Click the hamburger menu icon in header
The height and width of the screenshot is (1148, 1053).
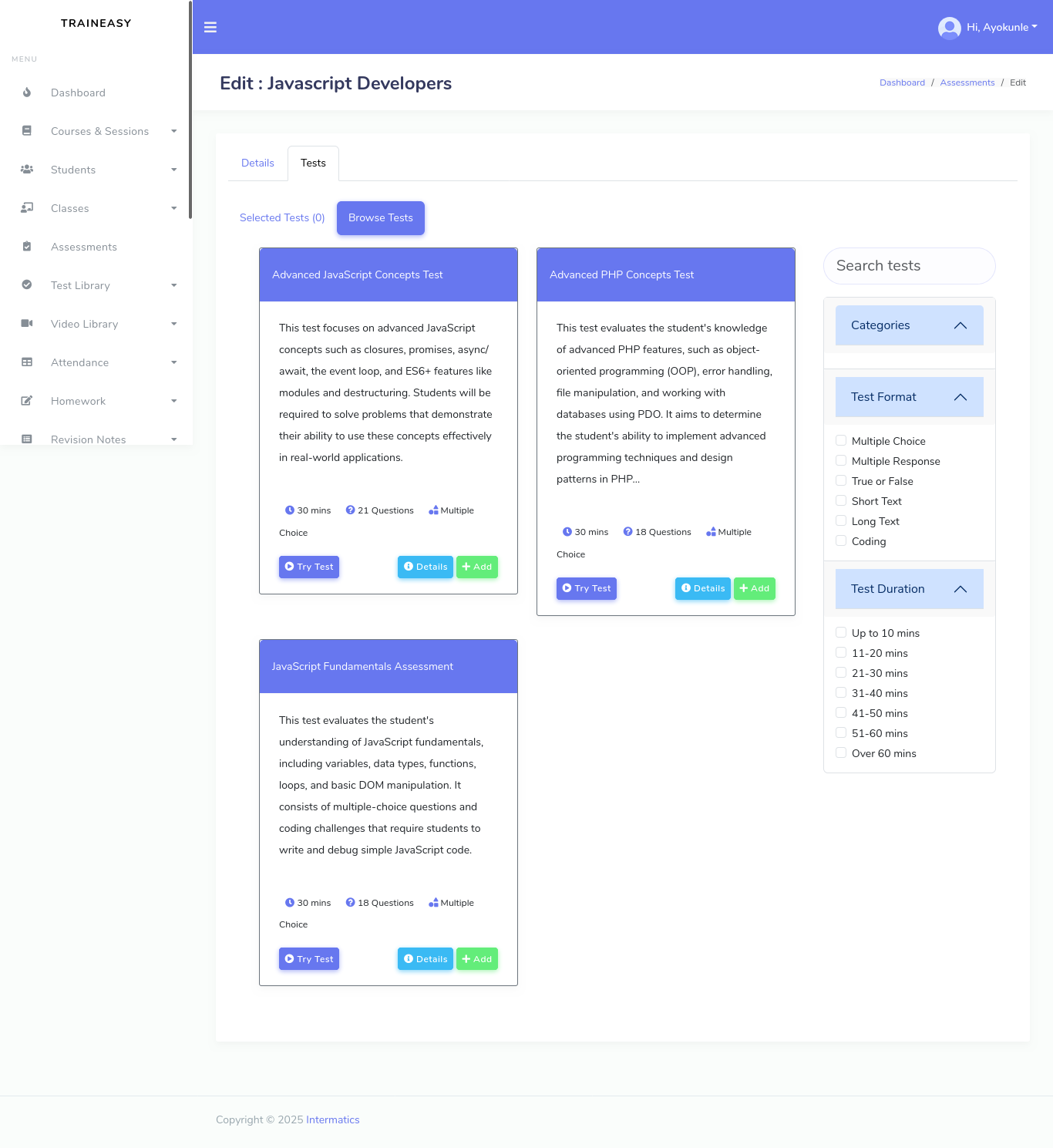coord(210,27)
